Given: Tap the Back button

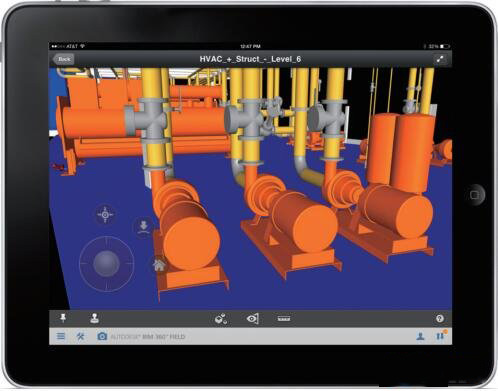Looking at the screenshot, I should [63, 59].
